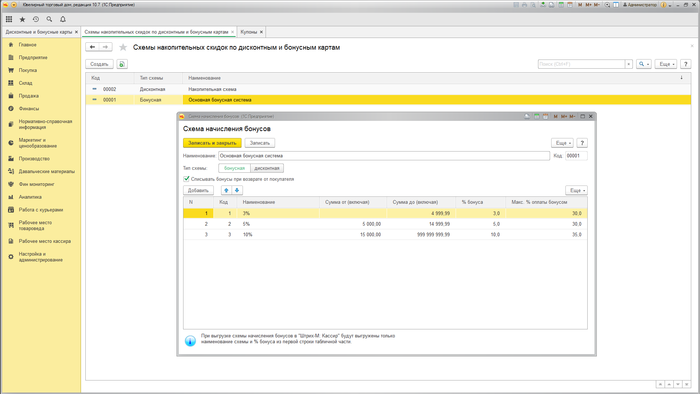Click Работа с курьерами in sidebar

point(41,210)
